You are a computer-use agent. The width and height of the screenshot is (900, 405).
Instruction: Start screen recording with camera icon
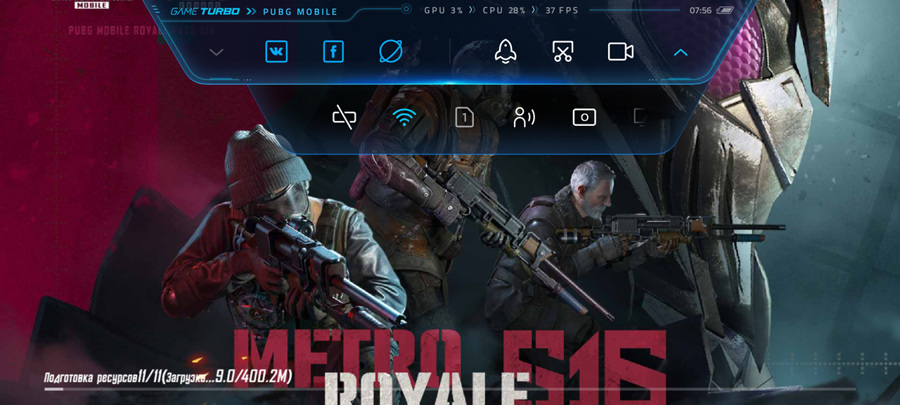click(x=620, y=52)
